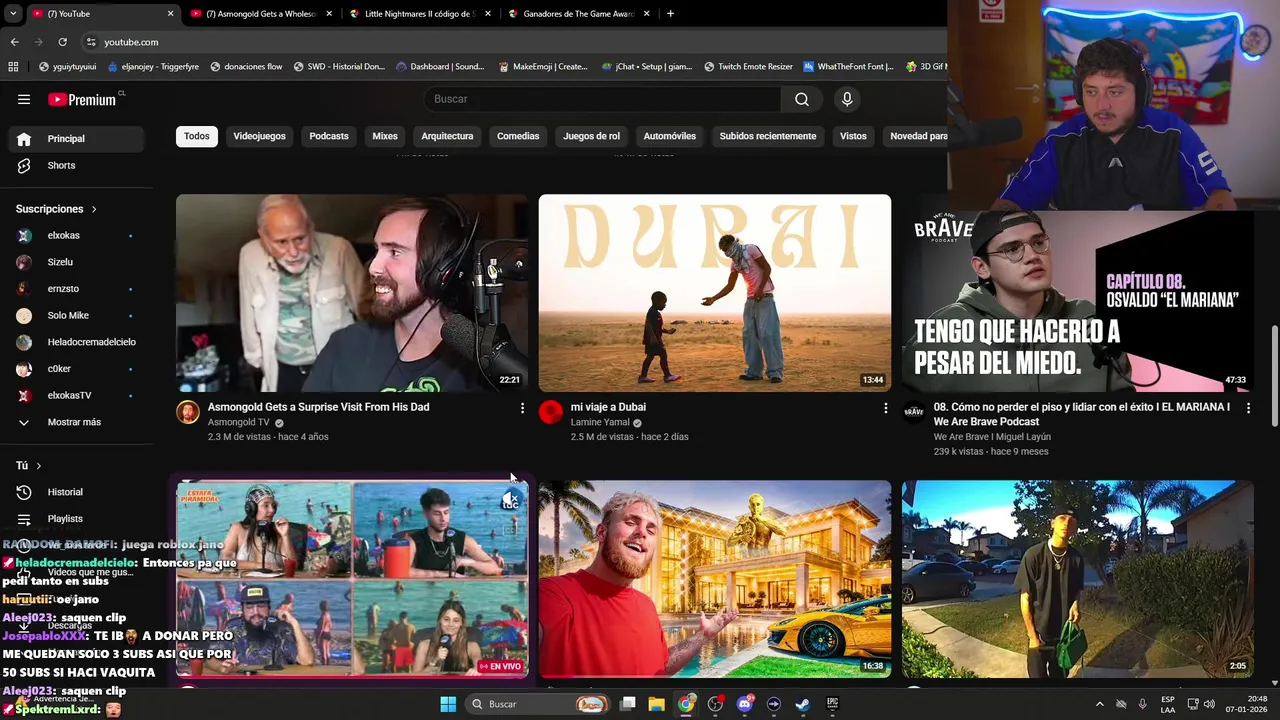Select the Vistos filter chip
1280x720 pixels.
(x=853, y=136)
